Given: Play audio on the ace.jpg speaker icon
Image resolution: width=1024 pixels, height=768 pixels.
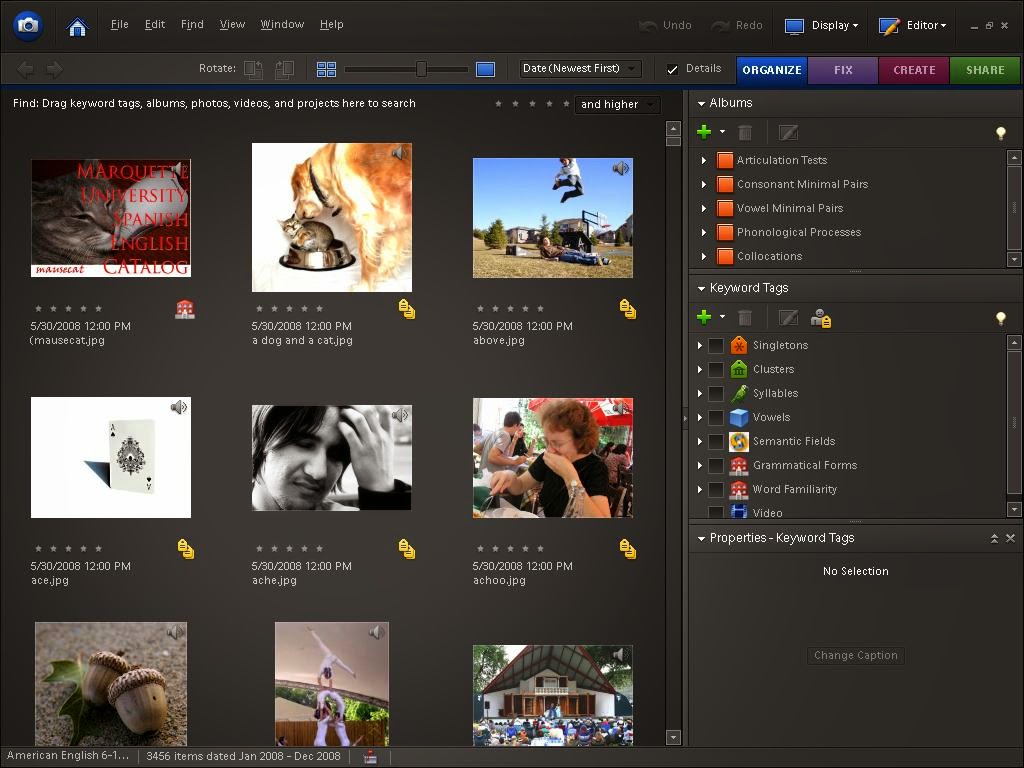Looking at the screenshot, I should (179, 407).
